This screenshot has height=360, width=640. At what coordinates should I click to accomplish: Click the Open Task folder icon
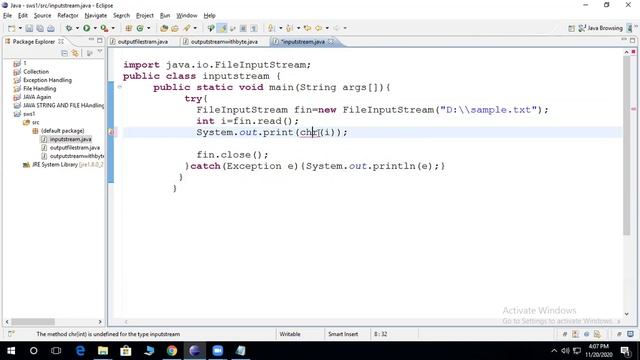coord(175,28)
